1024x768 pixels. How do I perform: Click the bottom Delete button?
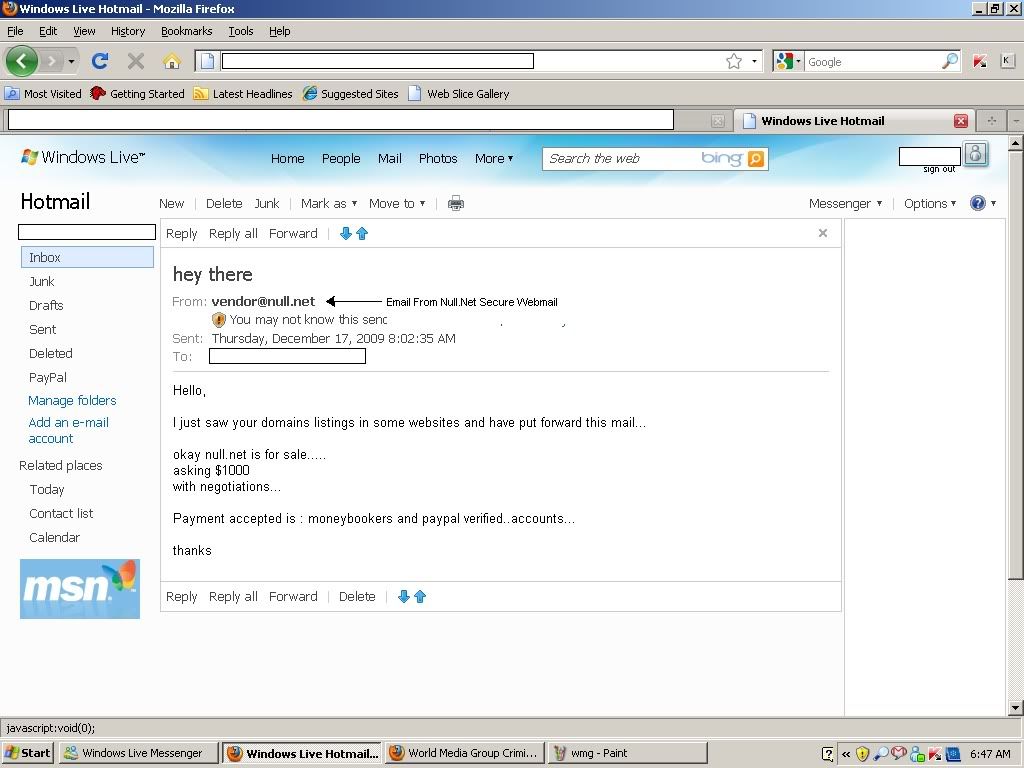coord(357,596)
